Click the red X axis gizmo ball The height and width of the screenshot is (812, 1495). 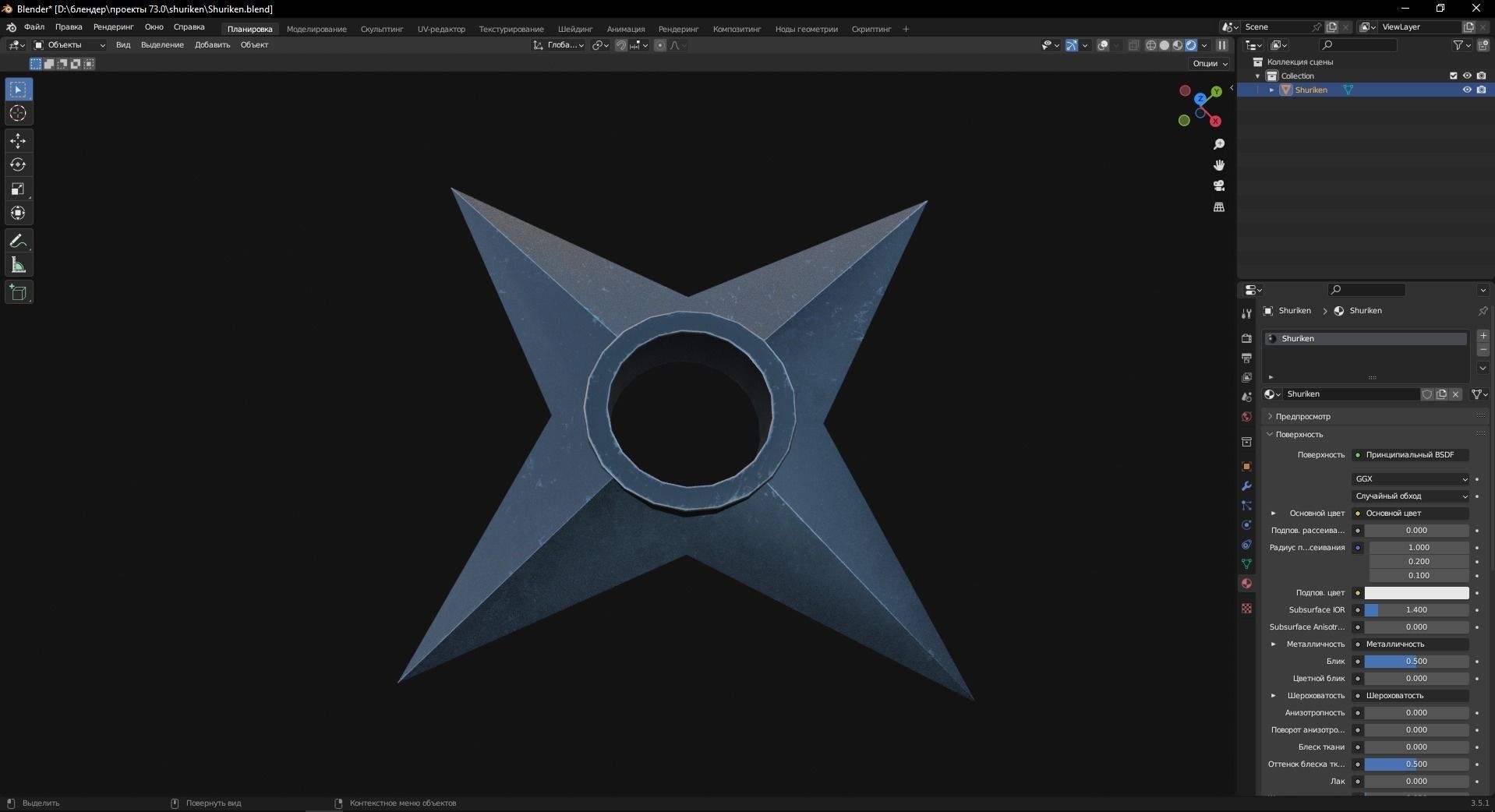1215,122
